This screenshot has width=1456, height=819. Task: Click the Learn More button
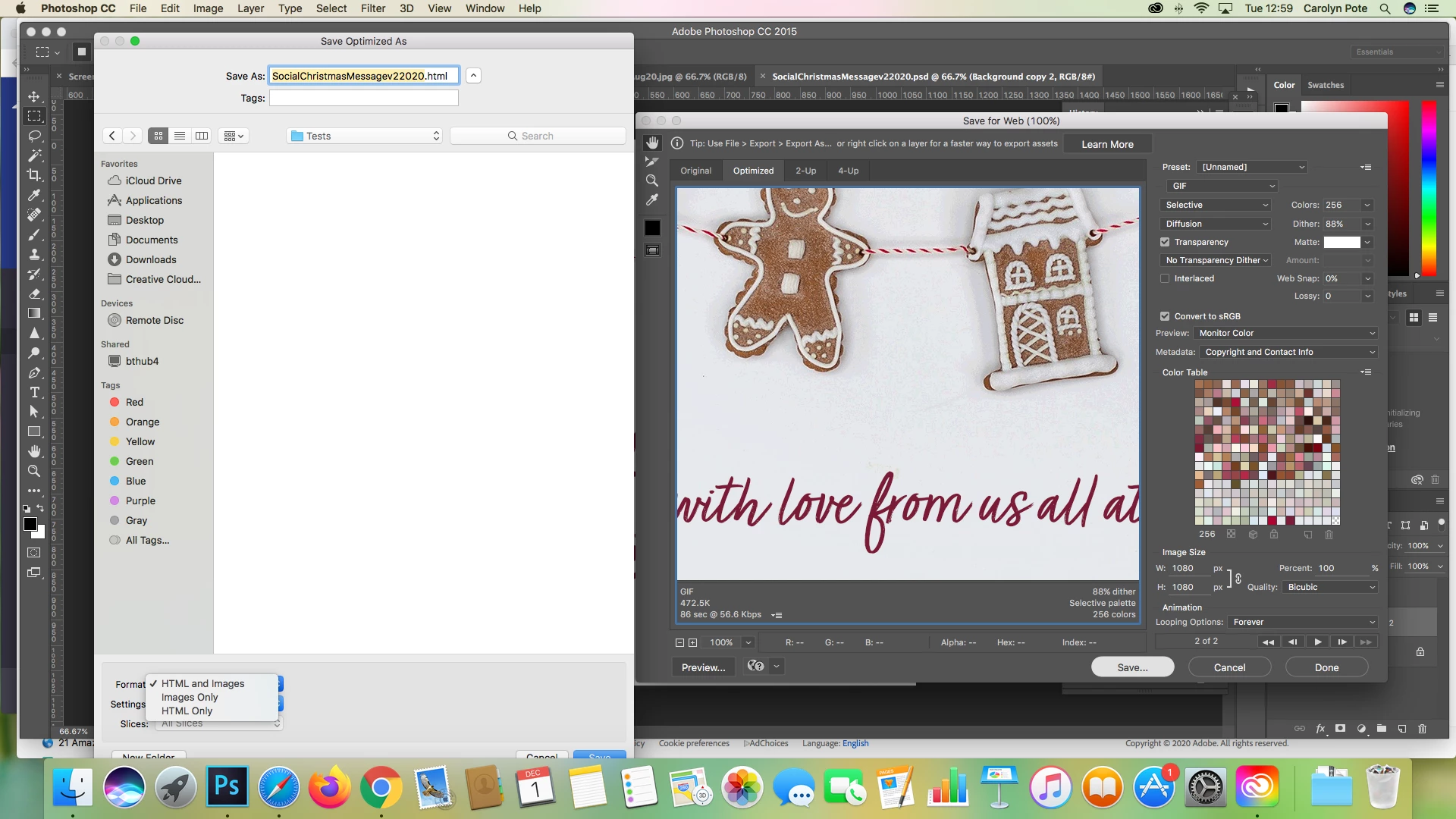tap(1107, 144)
